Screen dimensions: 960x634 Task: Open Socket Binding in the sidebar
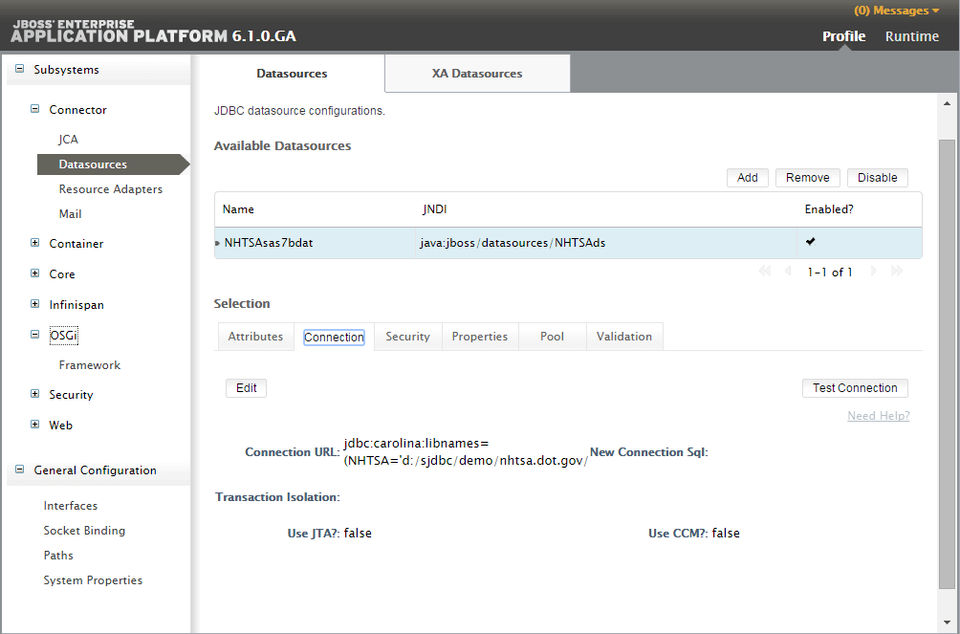coord(84,531)
